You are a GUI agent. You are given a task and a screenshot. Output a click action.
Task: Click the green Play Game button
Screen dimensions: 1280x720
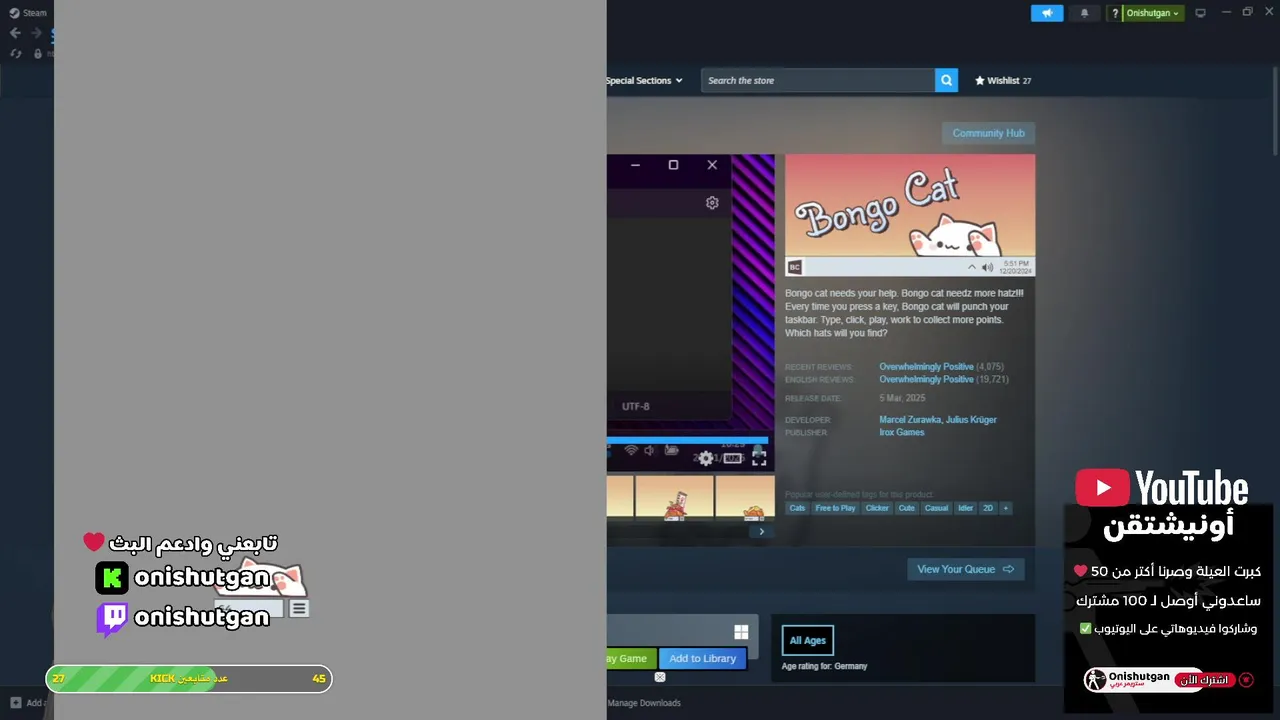(631, 658)
